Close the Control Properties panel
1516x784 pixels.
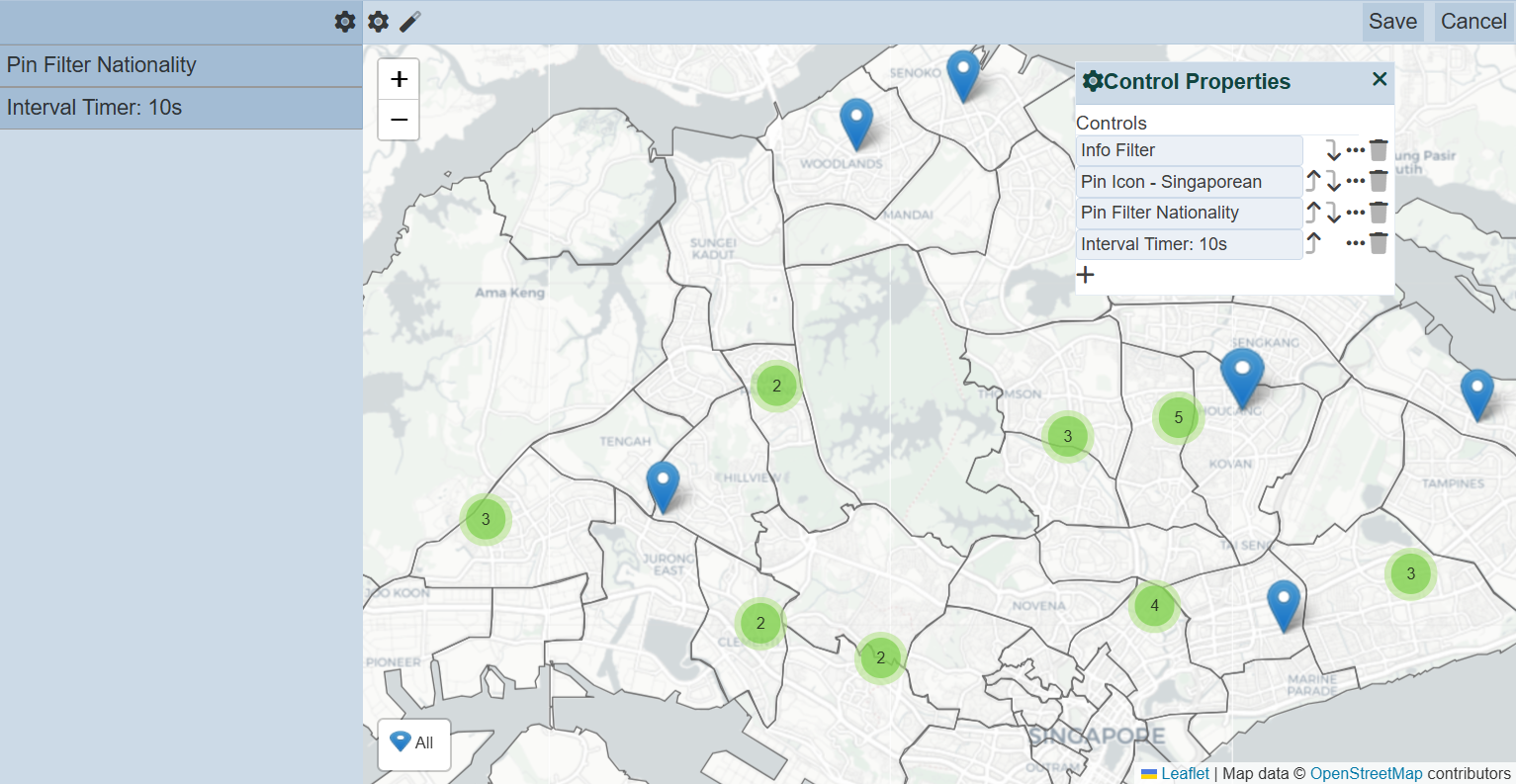1380,79
